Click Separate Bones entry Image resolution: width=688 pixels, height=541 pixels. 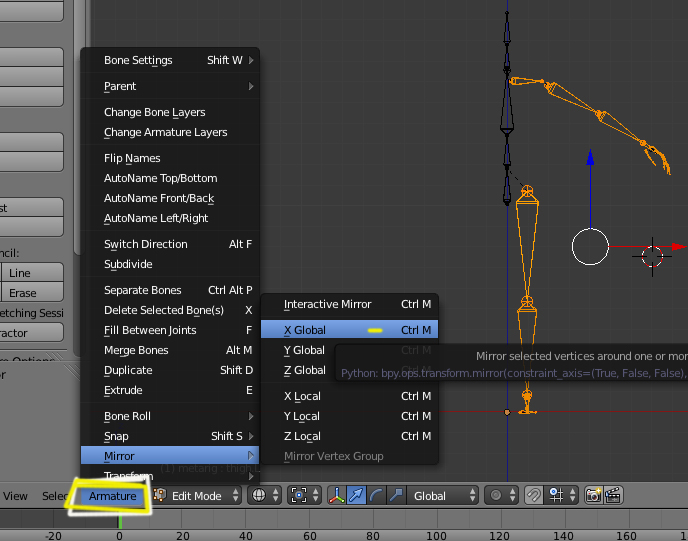tap(170, 290)
